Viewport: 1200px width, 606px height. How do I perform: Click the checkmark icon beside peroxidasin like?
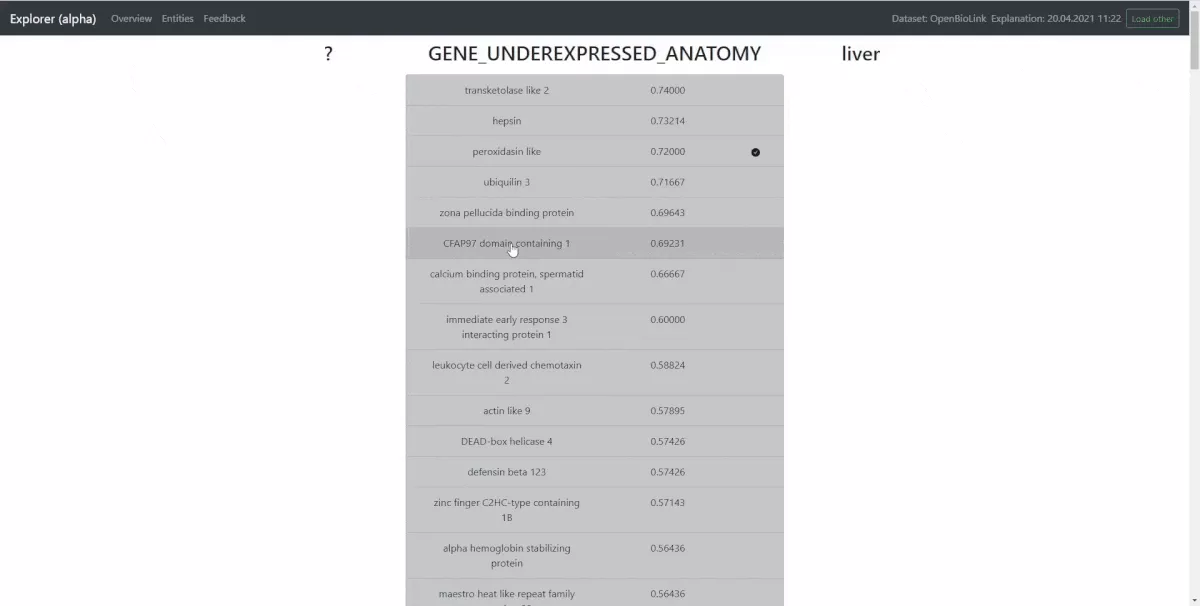(755, 151)
